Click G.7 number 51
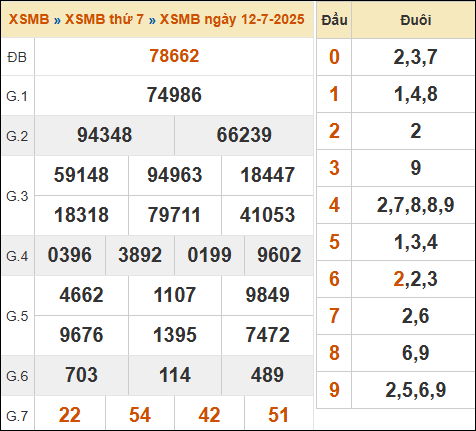476x431 pixels. 278,415
